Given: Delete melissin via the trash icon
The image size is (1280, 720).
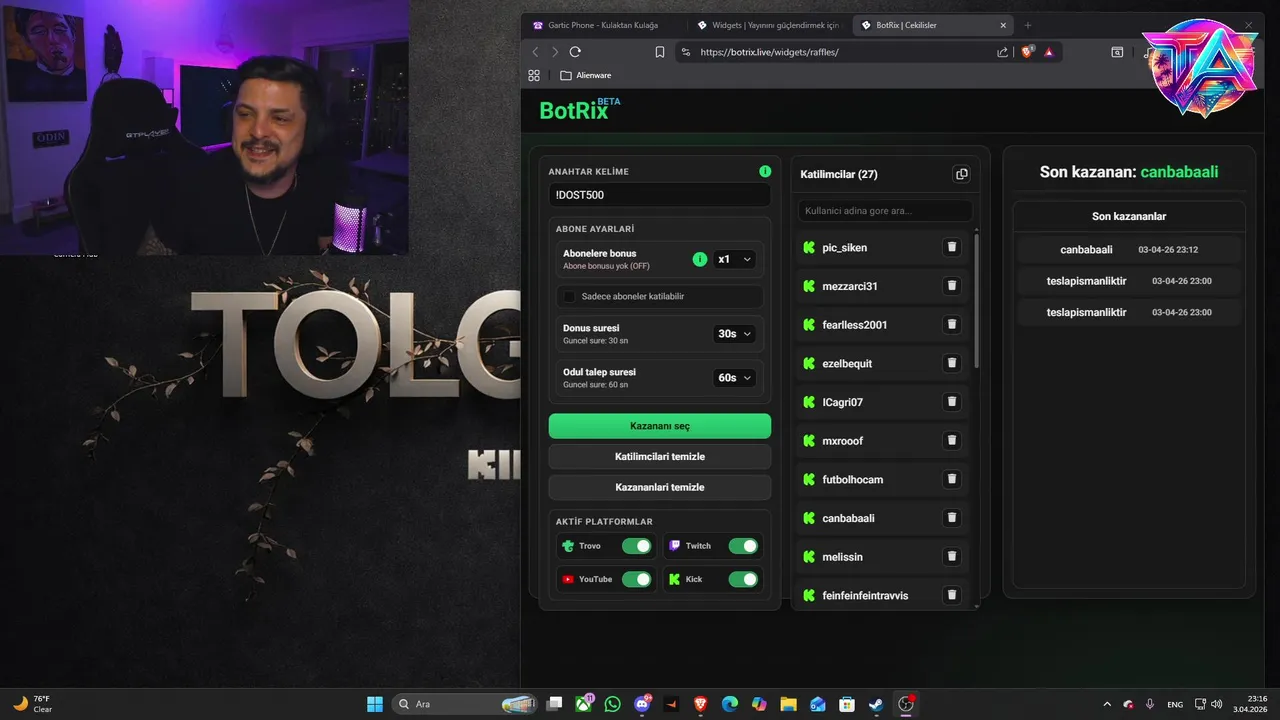Looking at the screenshot, I should 952,556.
